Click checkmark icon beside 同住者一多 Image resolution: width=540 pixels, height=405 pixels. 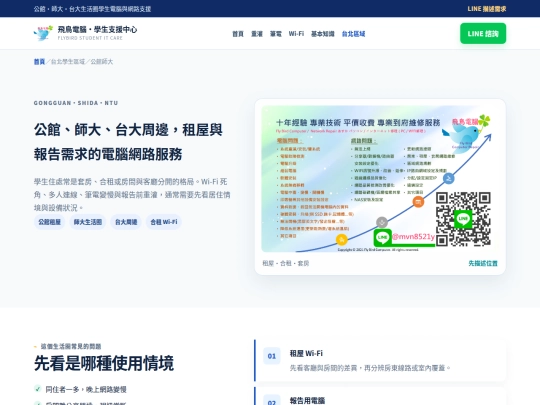38,389
